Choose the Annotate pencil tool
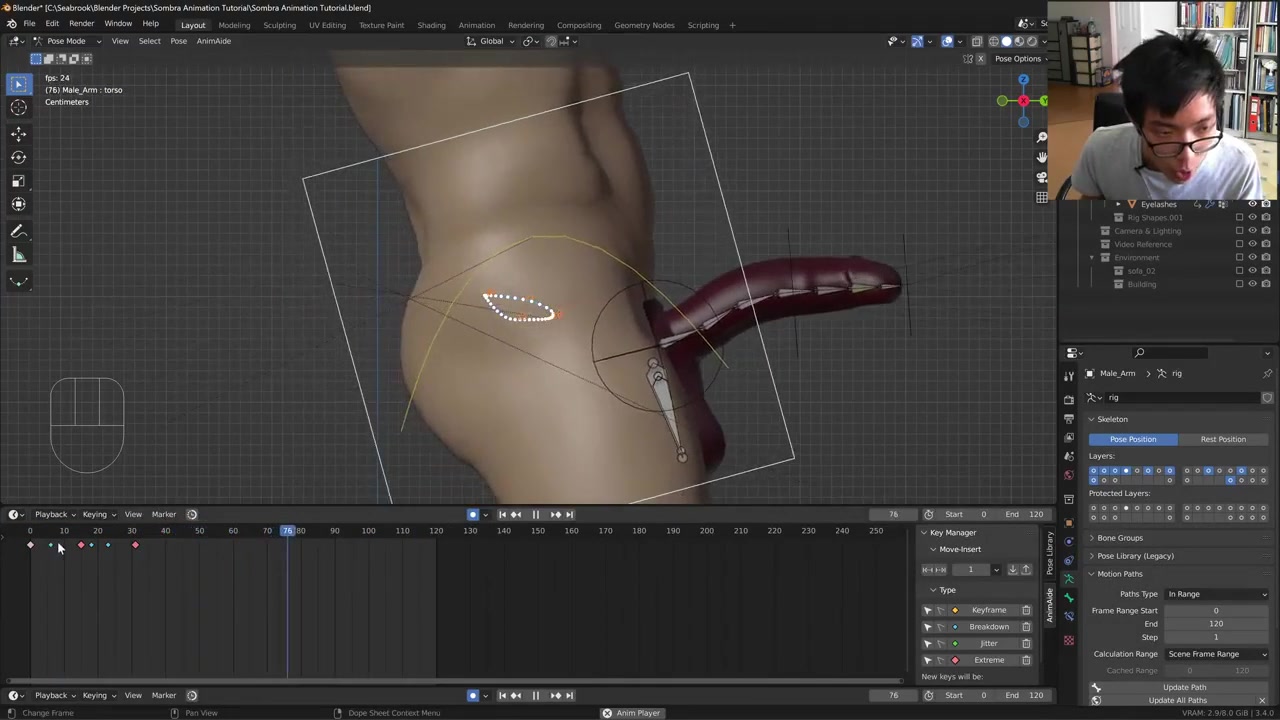Image resolution: width=1280 pixels, height=720 pixels. pyautogui.click(x=18, y=231)
